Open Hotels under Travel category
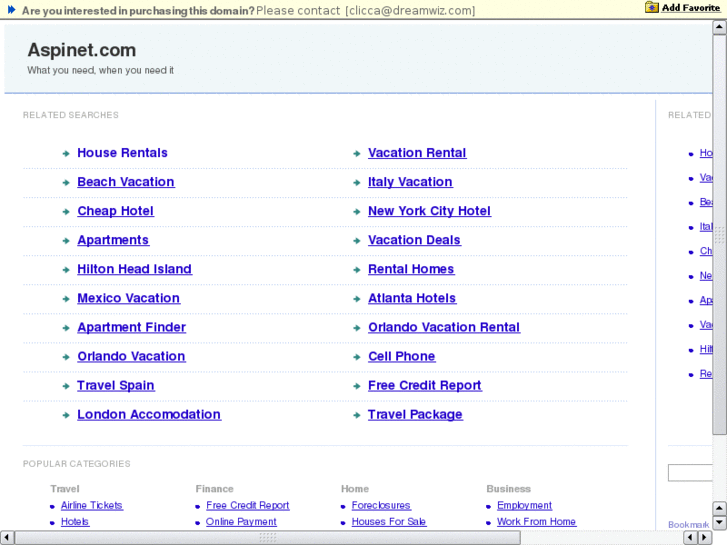 tap(75, 522)
